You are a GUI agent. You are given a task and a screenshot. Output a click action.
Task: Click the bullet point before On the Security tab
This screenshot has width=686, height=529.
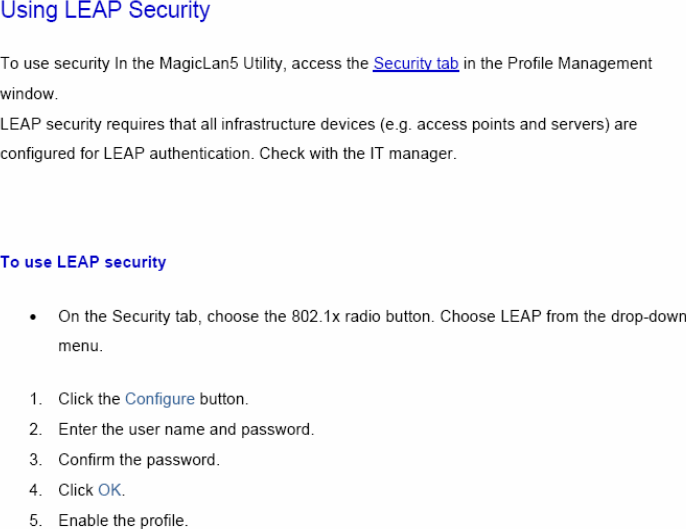35,318
